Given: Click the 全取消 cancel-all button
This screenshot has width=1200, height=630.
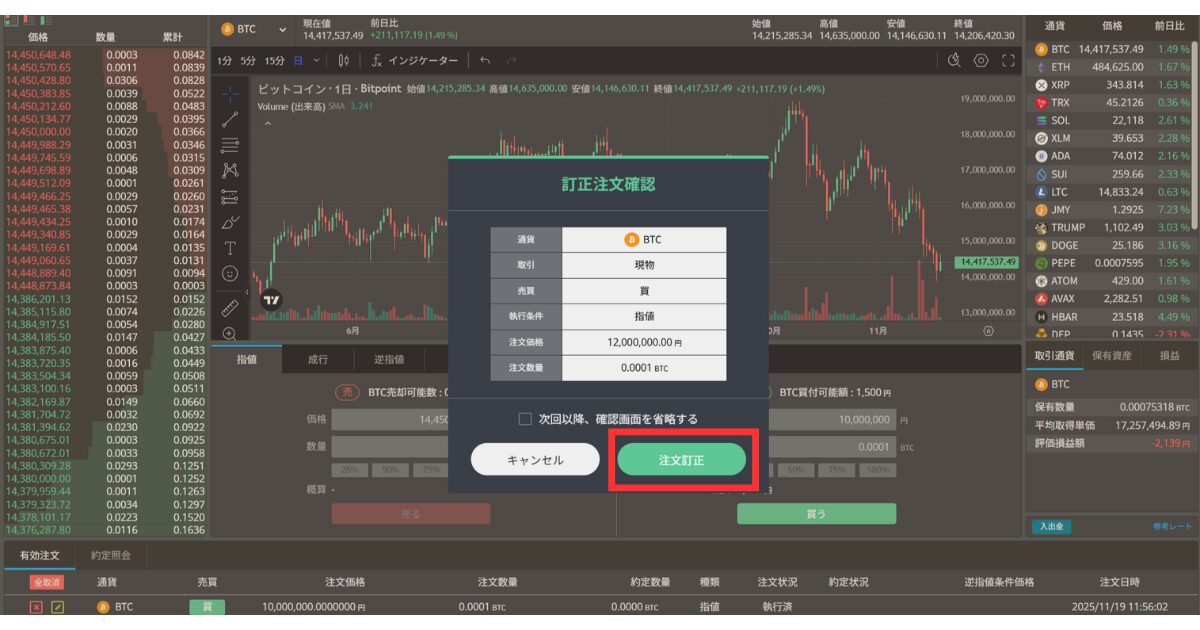Looking at the screenshot, I should pos(45,581).
